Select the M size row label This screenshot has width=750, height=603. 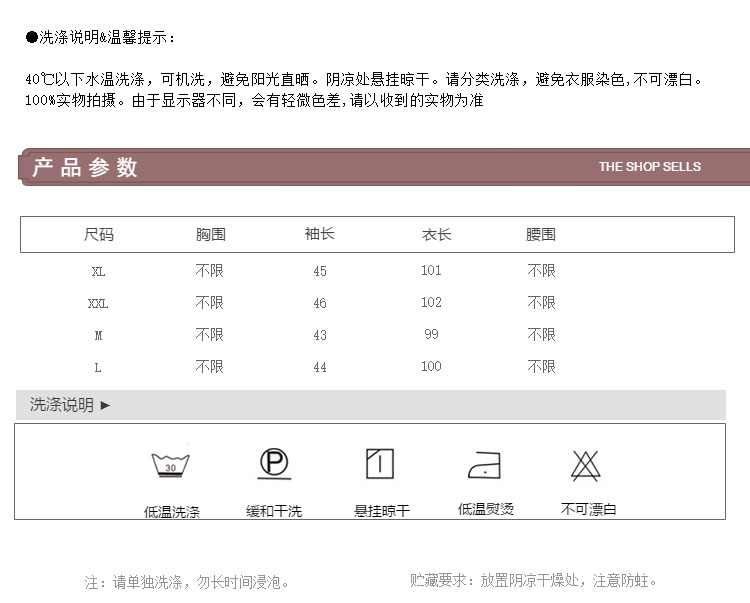coord(98,336)
